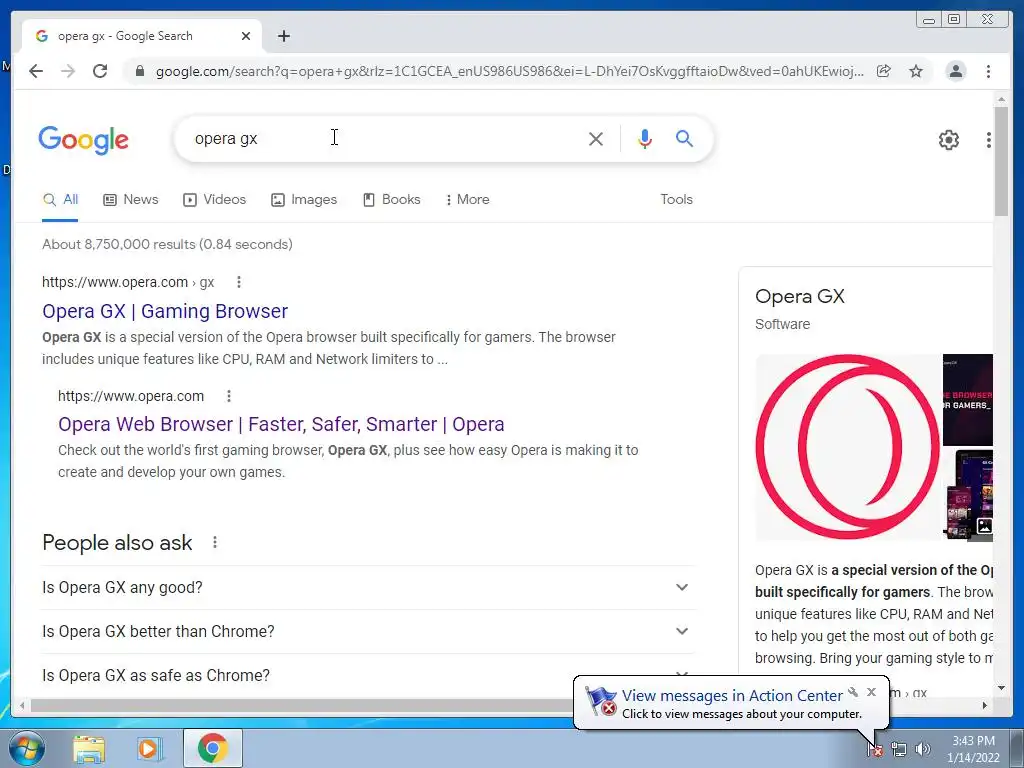
Task: Reload the page with the refresh icon
Action: point(100,71)
